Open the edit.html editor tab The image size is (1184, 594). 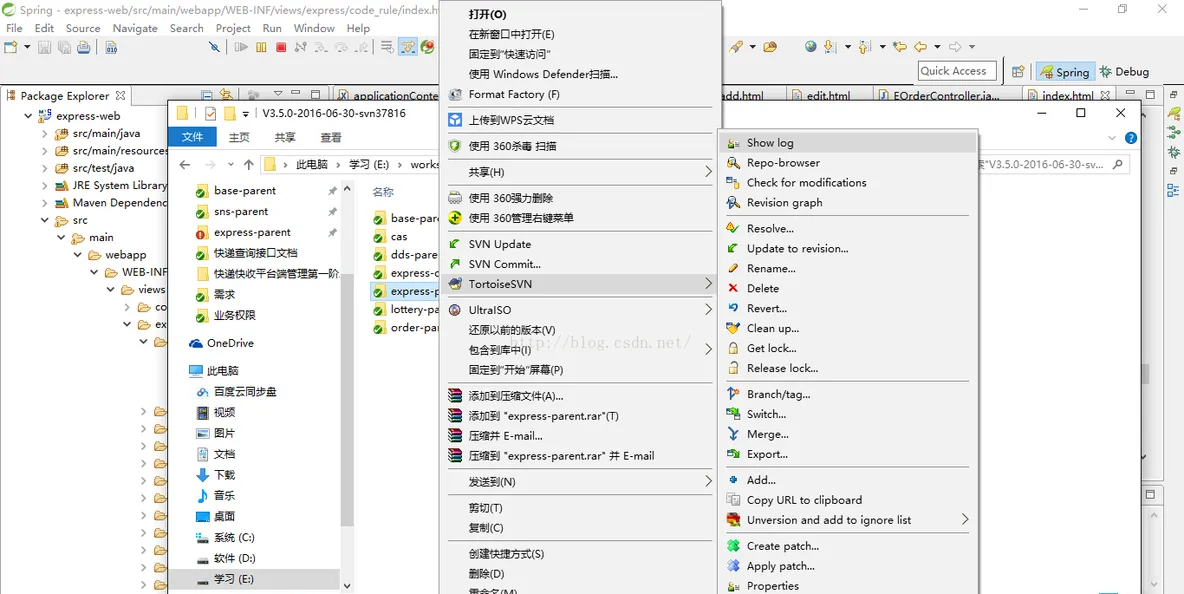pos(820,96)
